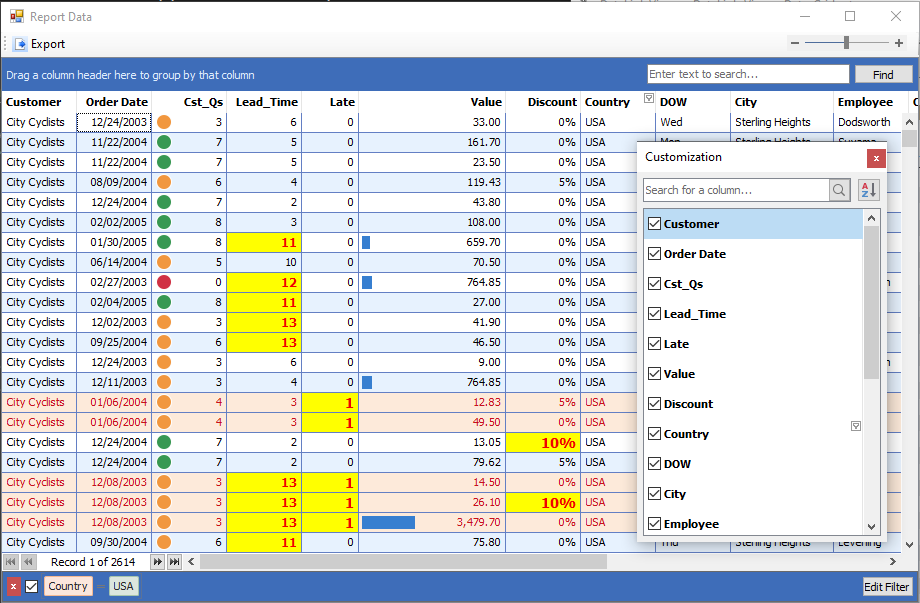Sort by the Value column header
This screenshot has height=603, width=920.
click(x=432, y=101)
